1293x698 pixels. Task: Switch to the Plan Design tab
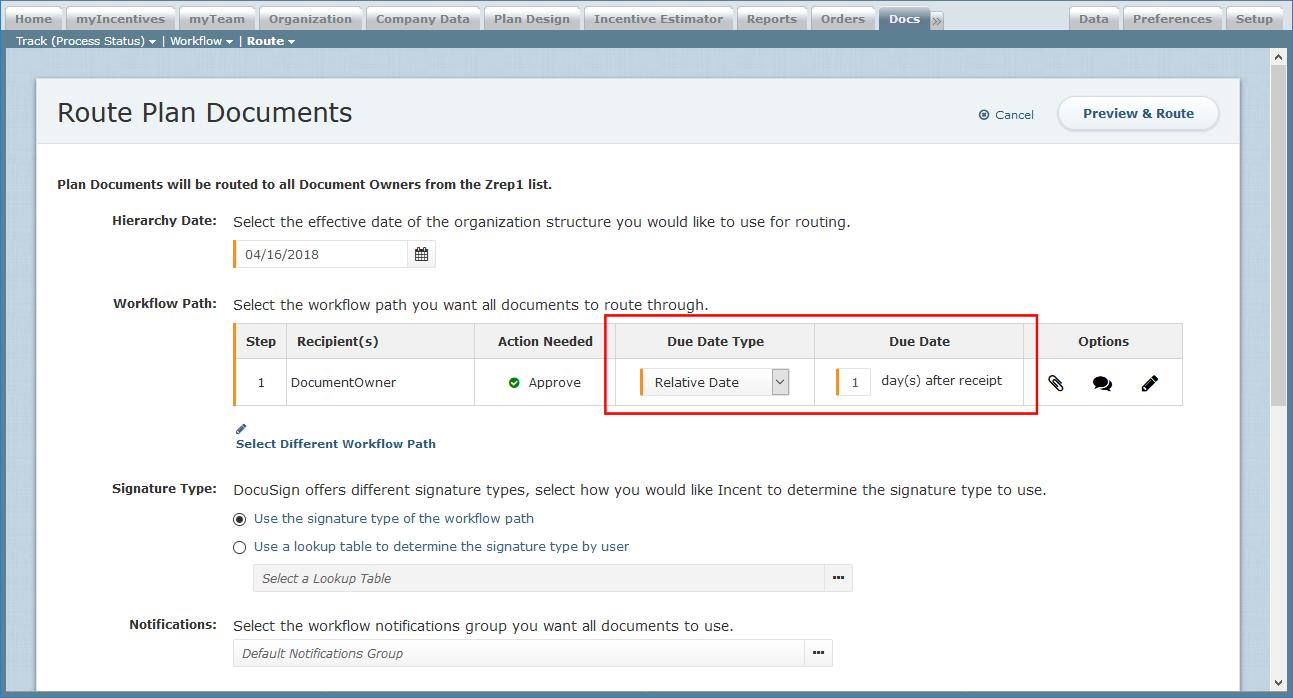point(531,19)
